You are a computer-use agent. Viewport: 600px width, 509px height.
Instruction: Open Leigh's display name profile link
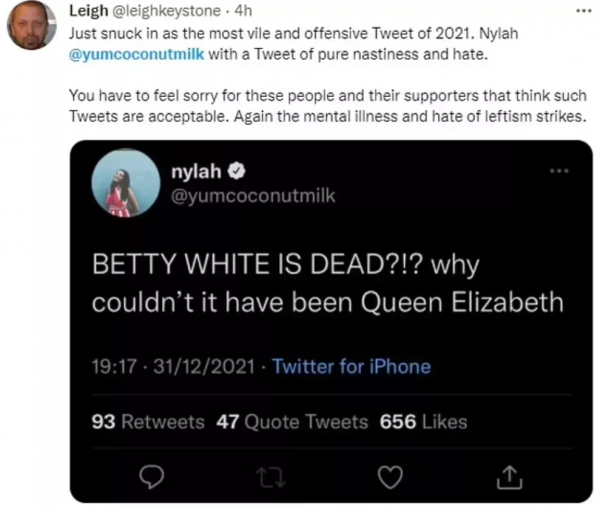pyautogui.click(x=91, y=10)
